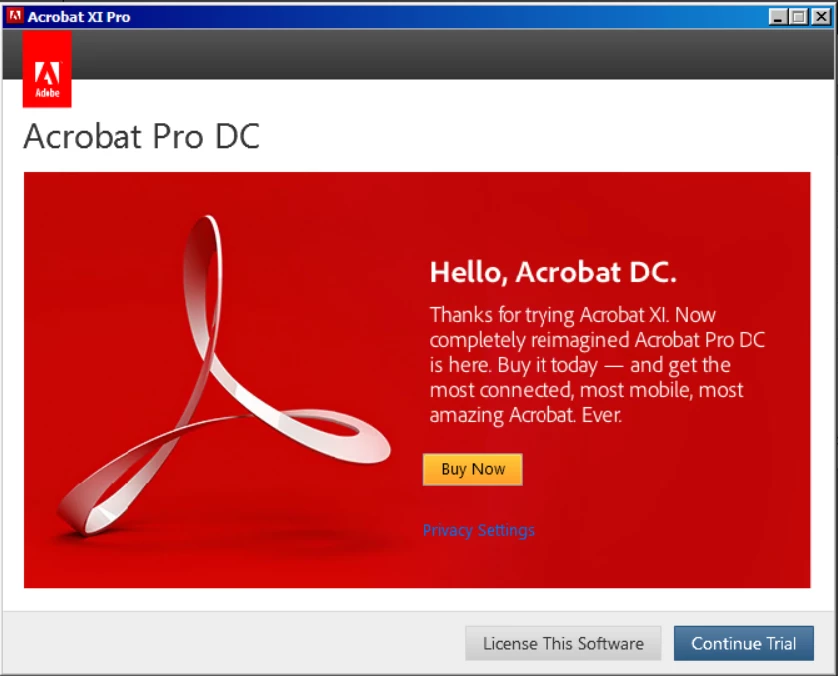Viewport: 838px width, 676px height.
Task: Open the Privacy Settings link
Action: coord(478,530)
